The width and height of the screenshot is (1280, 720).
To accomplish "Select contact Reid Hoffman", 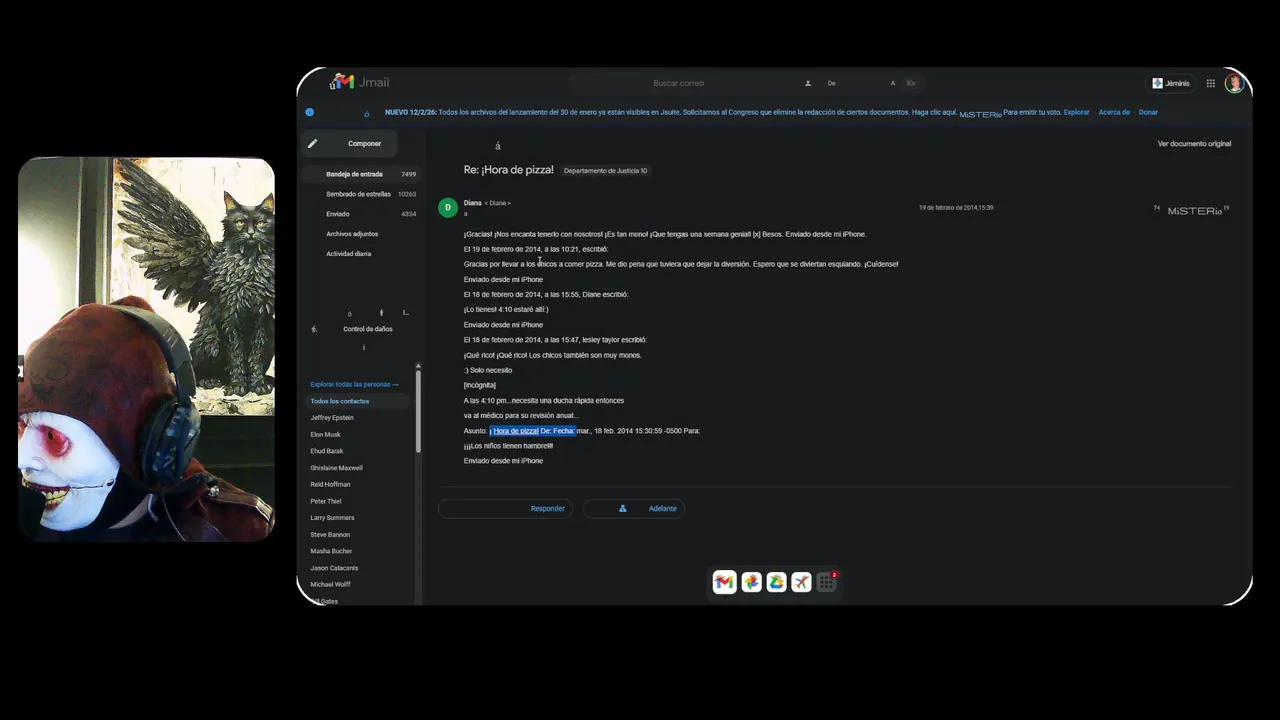I will click(331, 485).
